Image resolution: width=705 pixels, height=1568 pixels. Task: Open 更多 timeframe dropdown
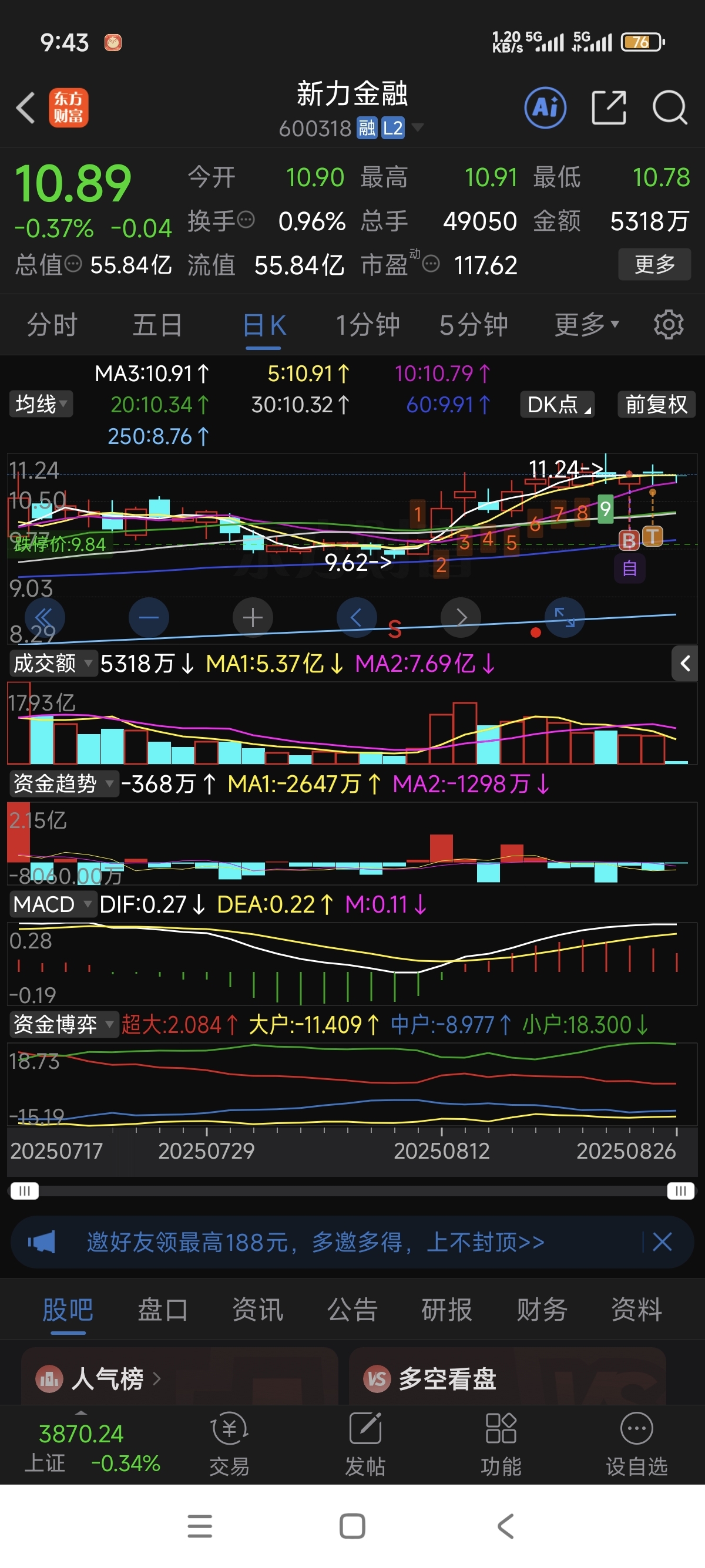(586, 324)
